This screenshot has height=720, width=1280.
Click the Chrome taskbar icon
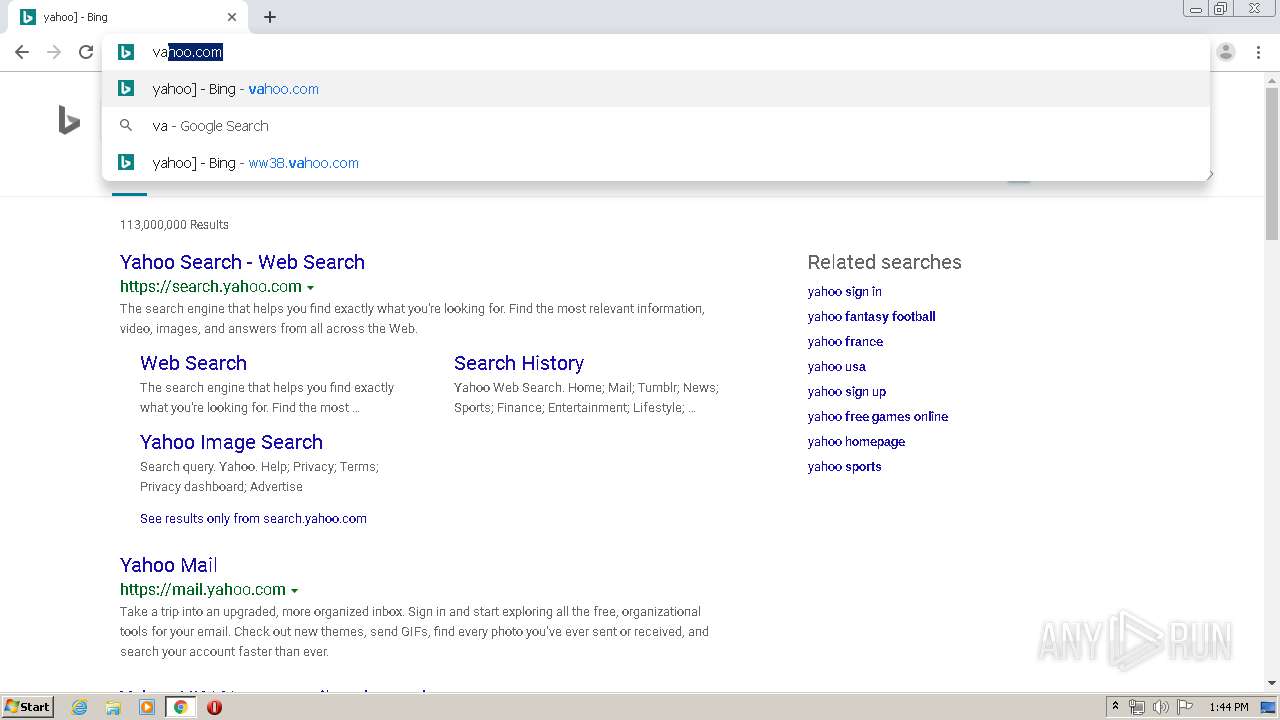(x=180, y=707)
